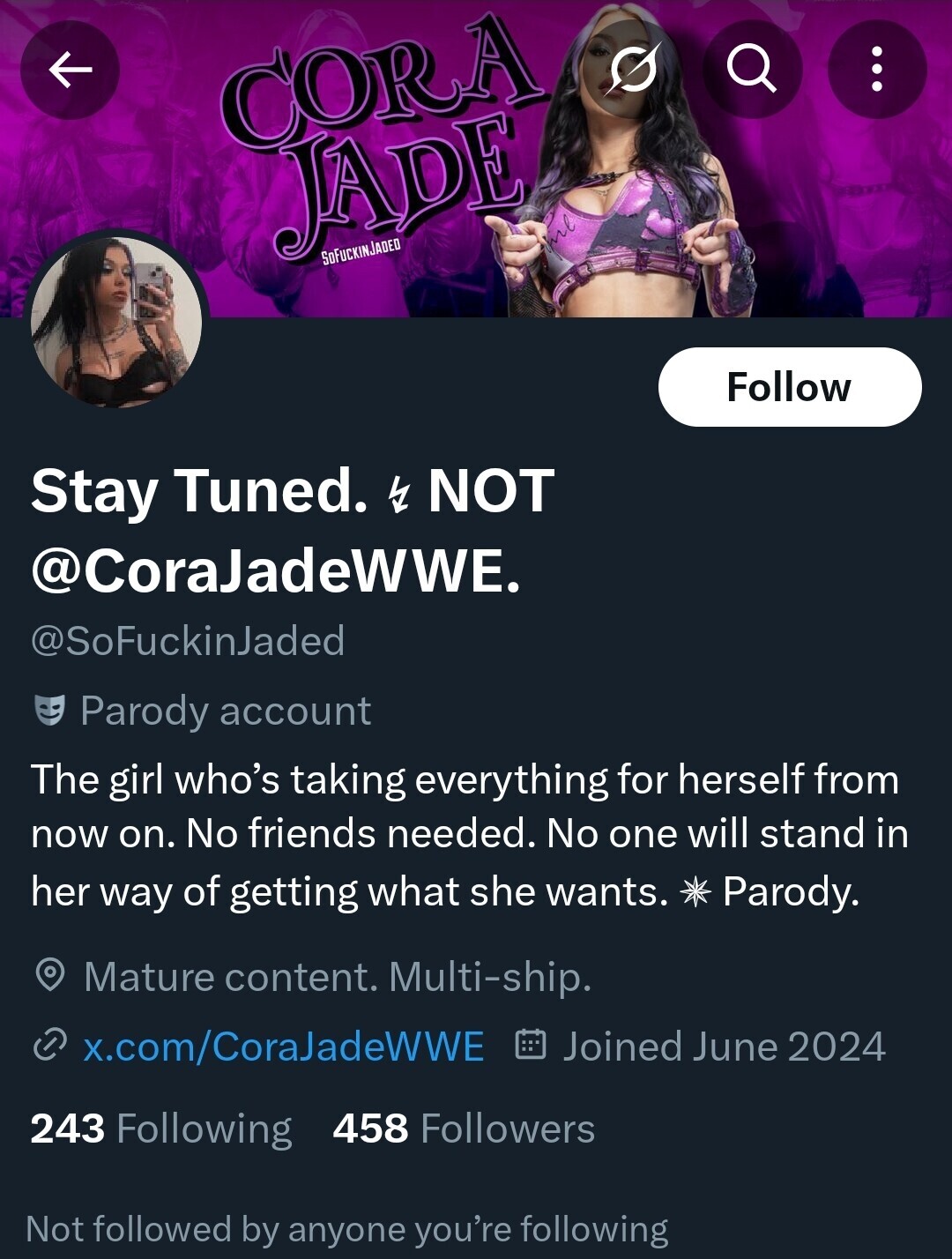Tap the Parody account mask icon

coord(49,710)
